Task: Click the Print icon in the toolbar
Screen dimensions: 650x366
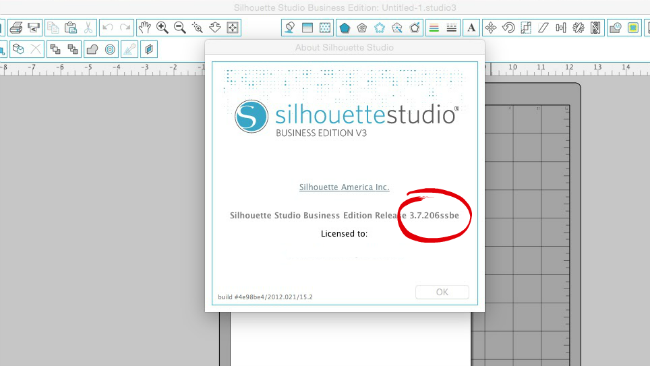Action: click(x=16, y=28)
